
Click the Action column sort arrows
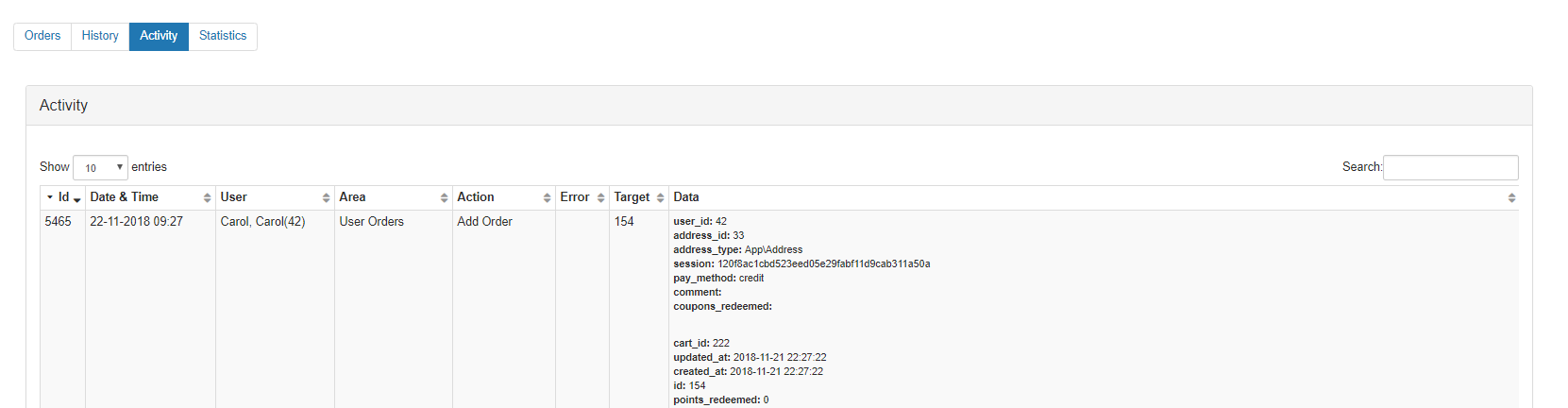click(547, 198)
